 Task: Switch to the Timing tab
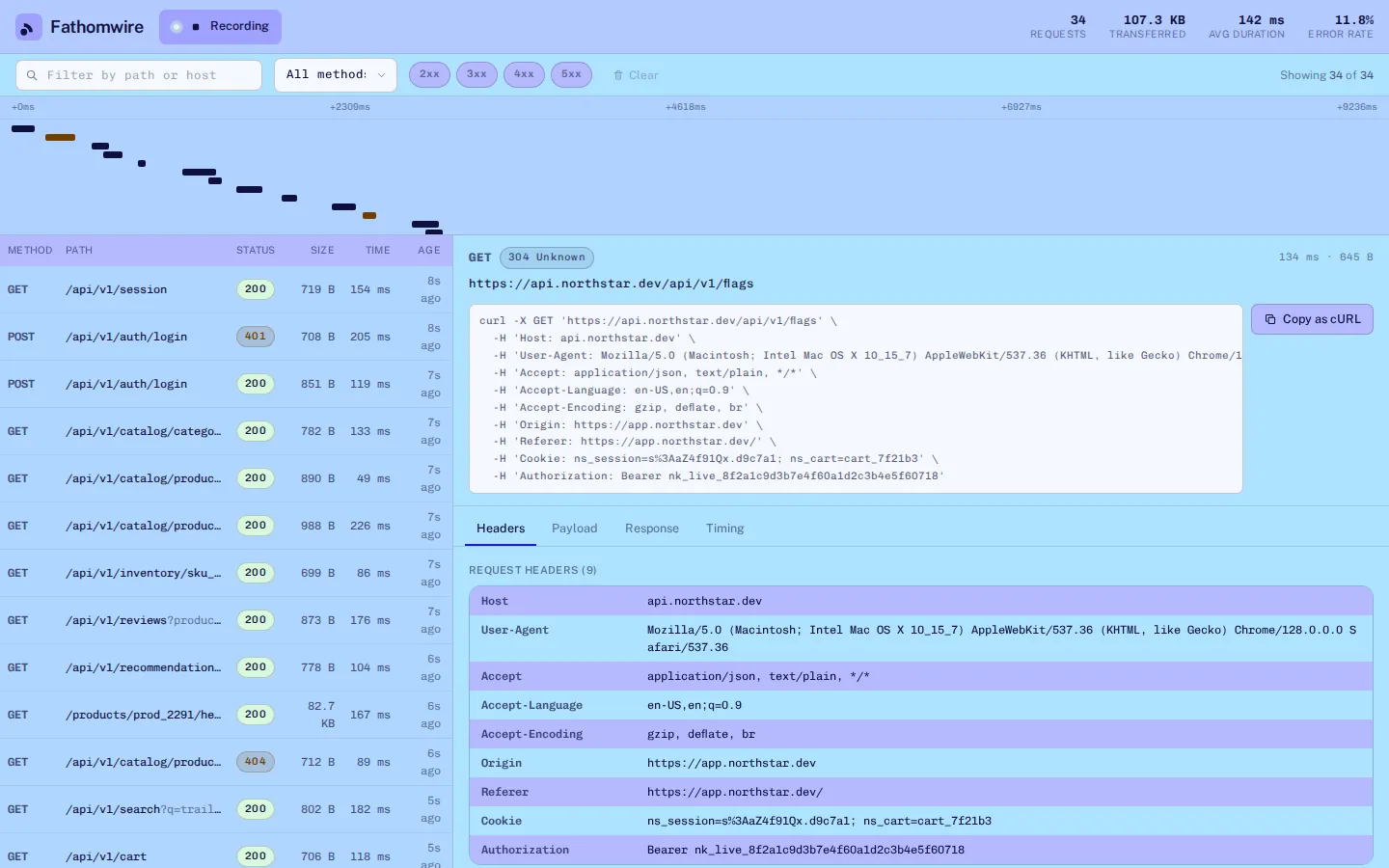pyautogui.click(x=724, y=529)
